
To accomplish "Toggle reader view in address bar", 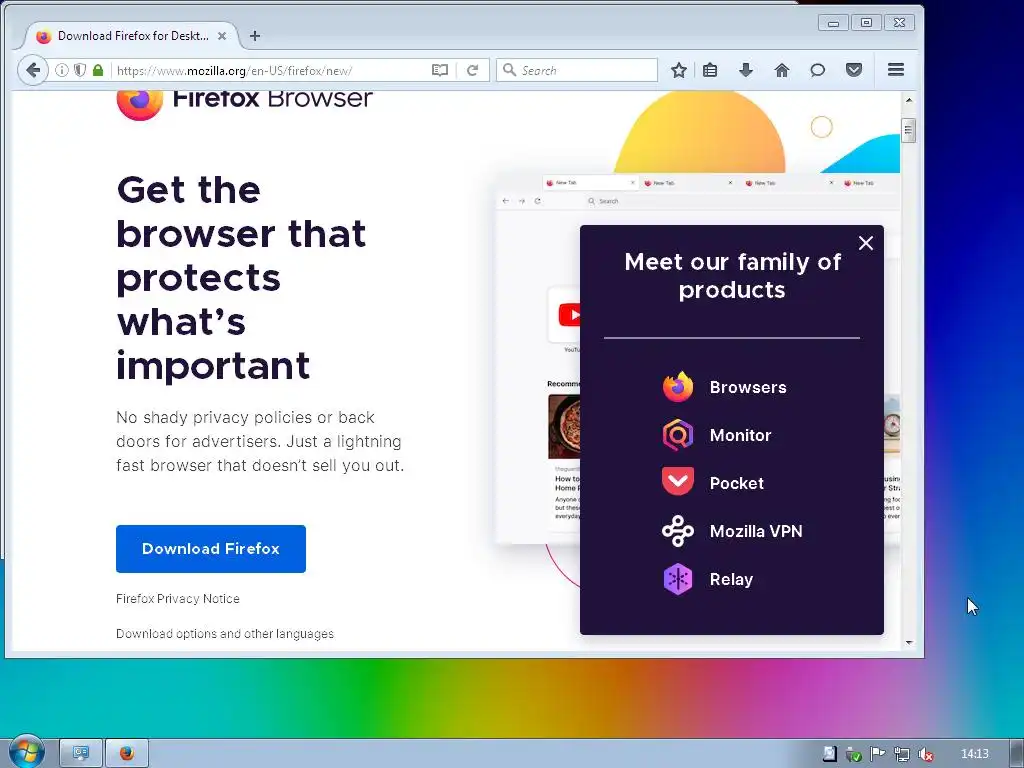I will [440, 71].
